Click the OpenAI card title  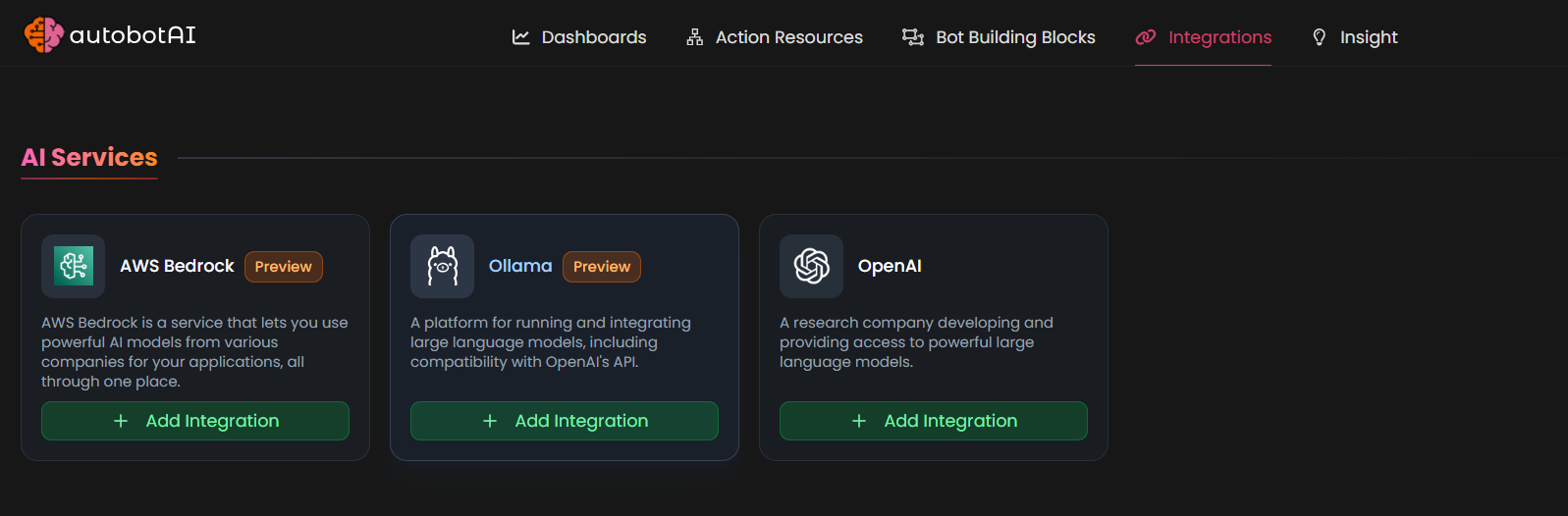(890, 266)
